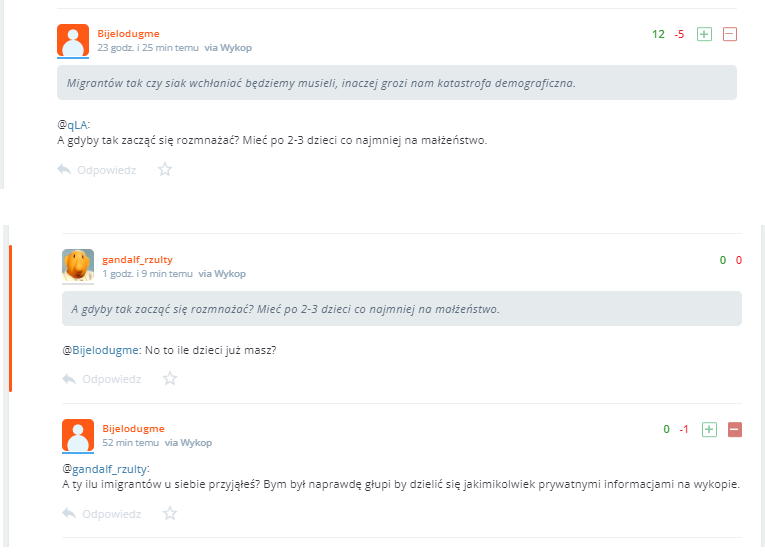Click 'via Wykop' on gandalf_rzulty's comment
Image resolution: width=765 pixels, height=556 pixels.
click(x=222, y=273)
